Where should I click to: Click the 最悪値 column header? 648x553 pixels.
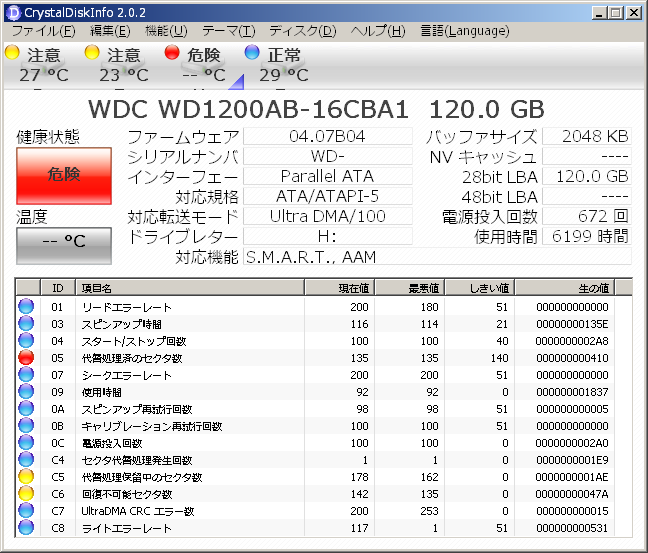[x=410, y=288]
